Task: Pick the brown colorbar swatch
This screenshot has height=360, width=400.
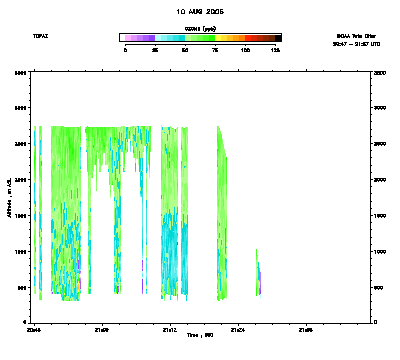Action: 272,38
